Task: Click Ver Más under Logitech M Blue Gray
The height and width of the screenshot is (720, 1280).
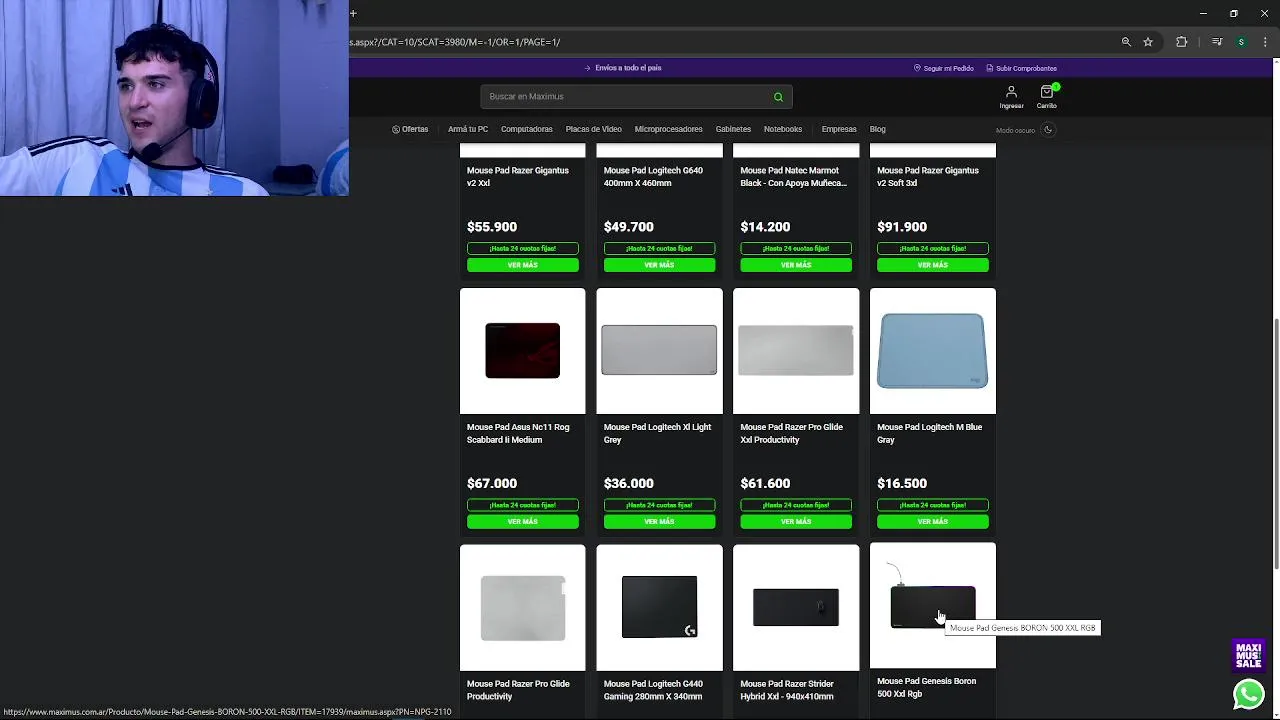Action: (933, 522)
